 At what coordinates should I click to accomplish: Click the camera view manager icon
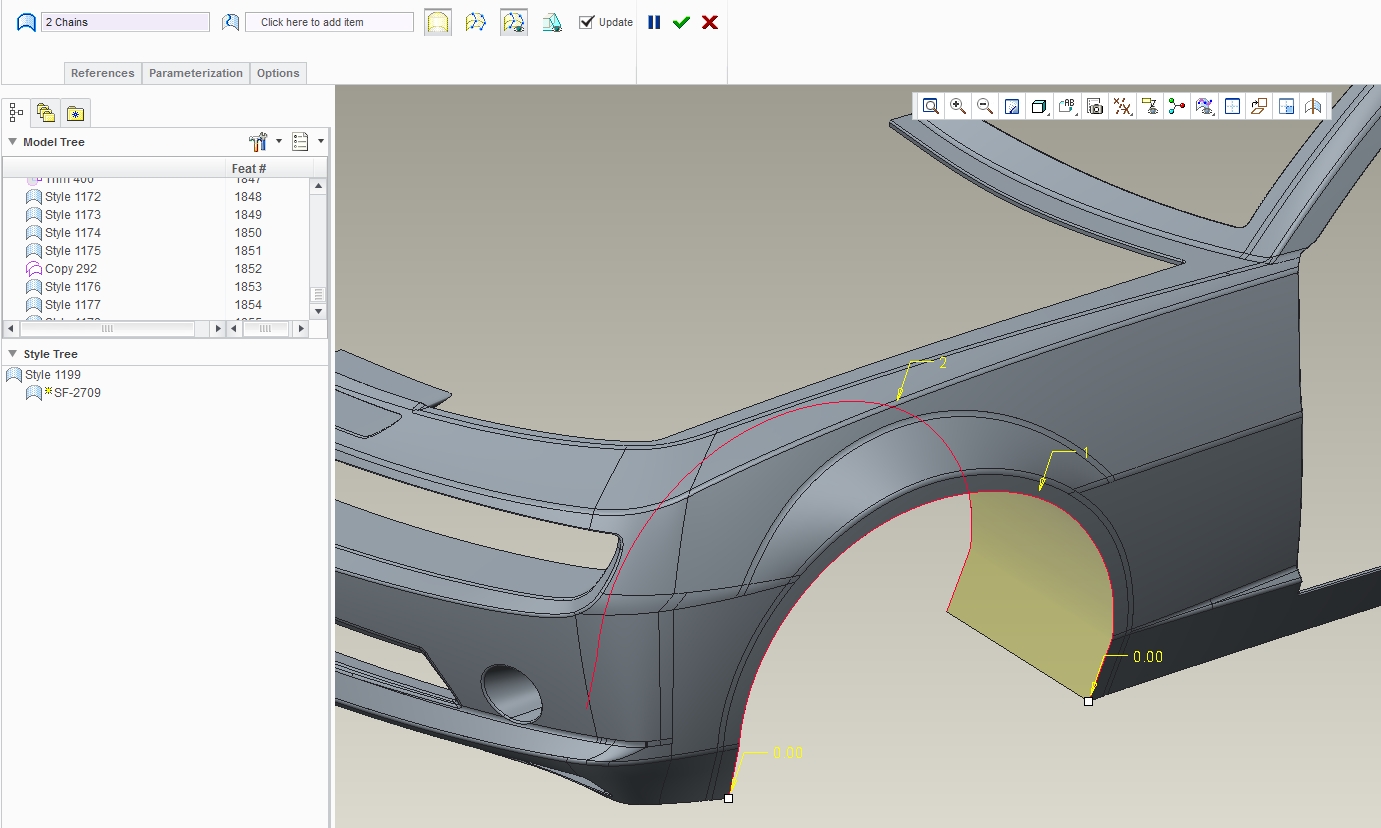click(1095, 106)
